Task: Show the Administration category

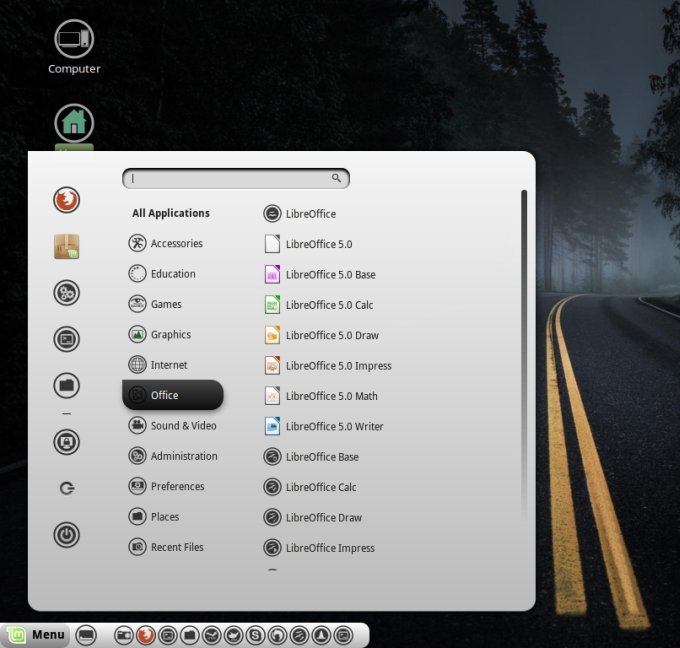Action: pos(183,456)
